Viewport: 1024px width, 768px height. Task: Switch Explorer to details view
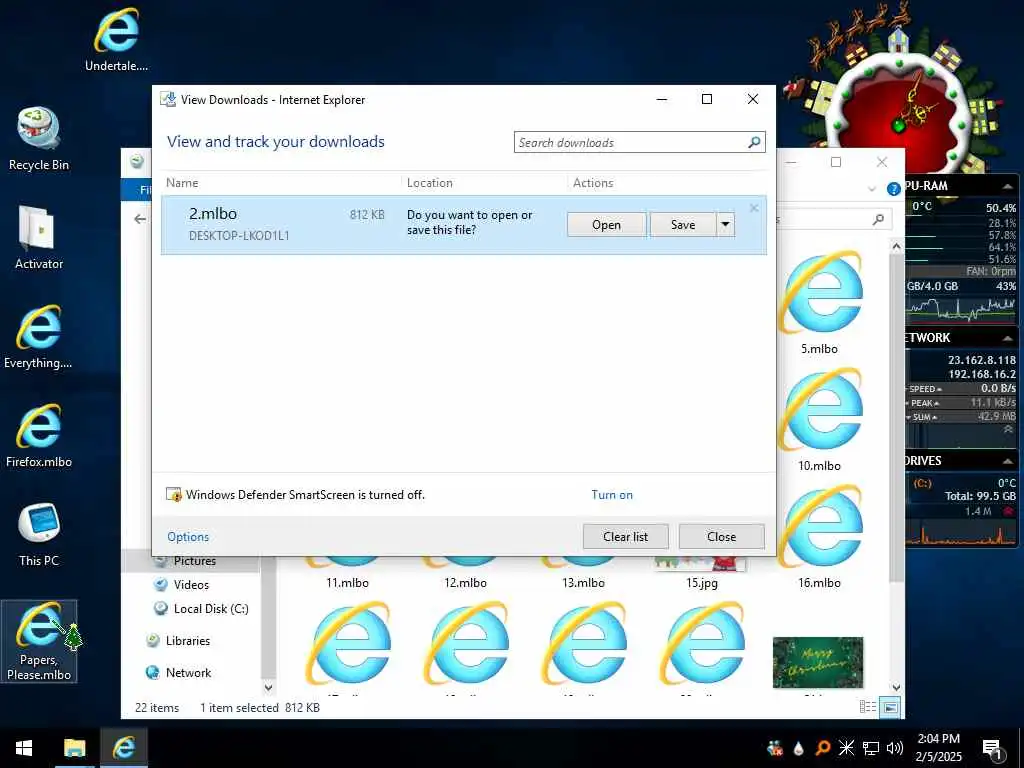pyautogui.click(x=868, y=707)
